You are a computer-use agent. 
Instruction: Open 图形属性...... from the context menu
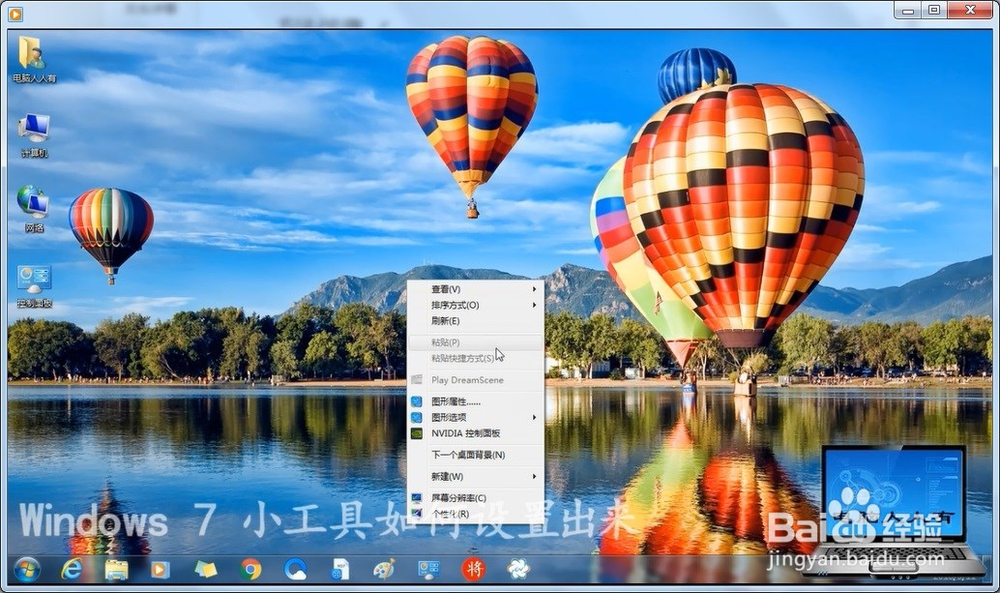click(475, 402)
